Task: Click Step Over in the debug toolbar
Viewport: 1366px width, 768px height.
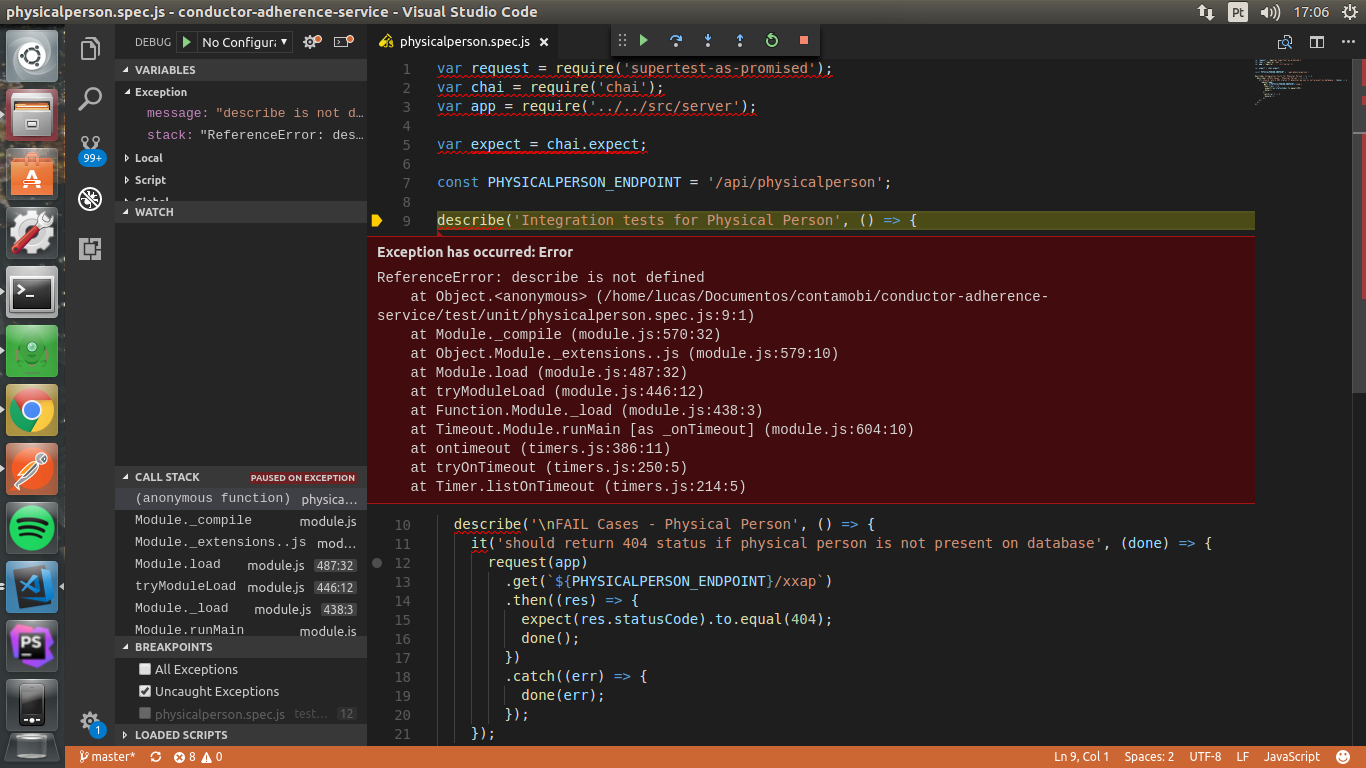Action: tap(676, 41)
